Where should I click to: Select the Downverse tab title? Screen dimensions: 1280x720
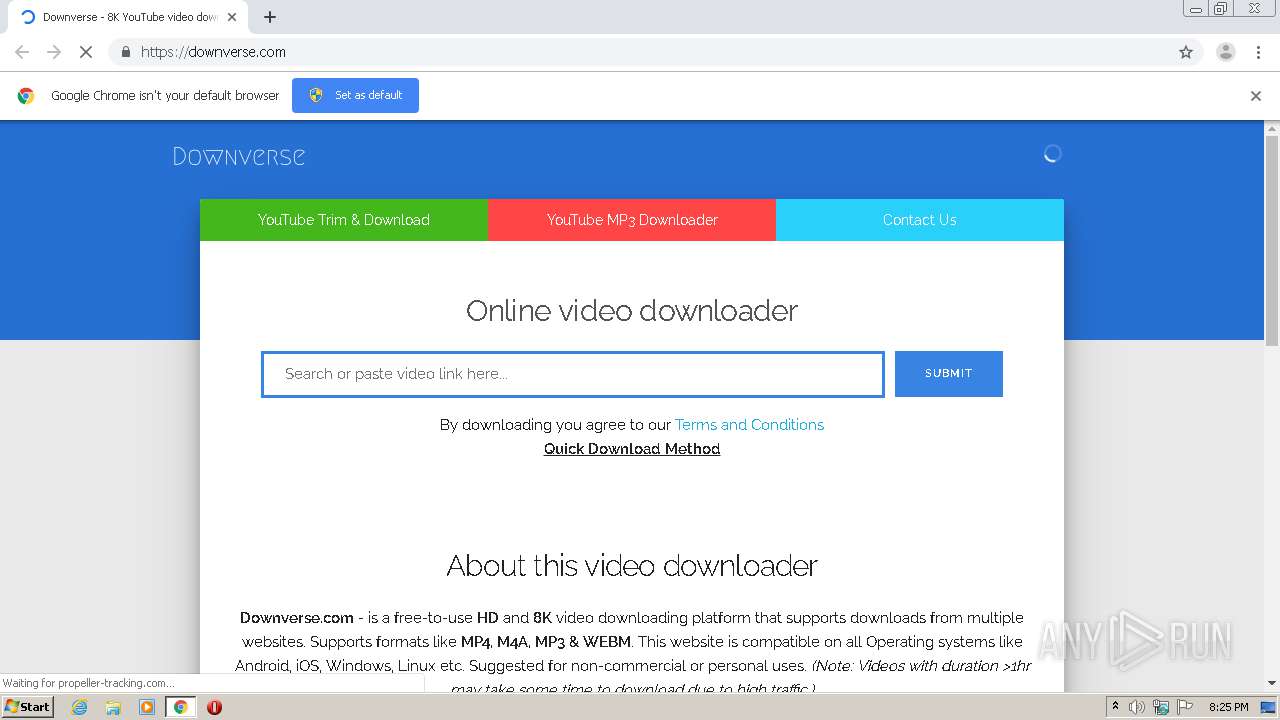pos(130,17)
